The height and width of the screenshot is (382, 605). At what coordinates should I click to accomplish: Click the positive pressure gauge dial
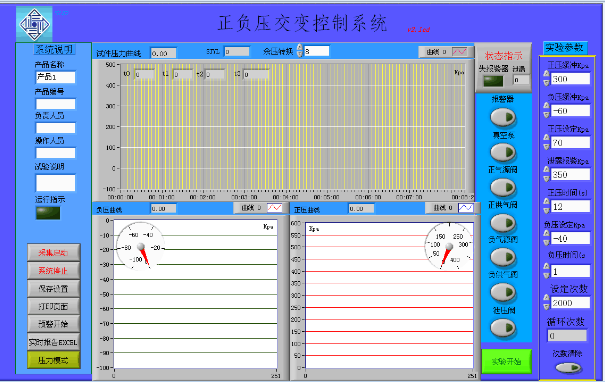coord(449,246)
